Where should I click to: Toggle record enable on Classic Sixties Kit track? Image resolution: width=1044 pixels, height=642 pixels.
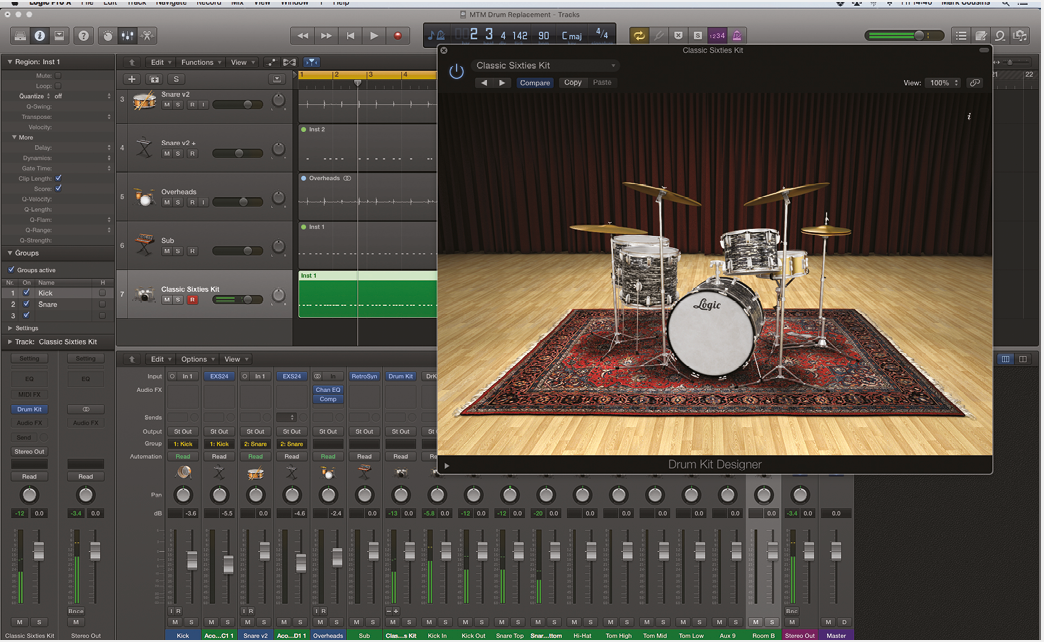(191, 299)
